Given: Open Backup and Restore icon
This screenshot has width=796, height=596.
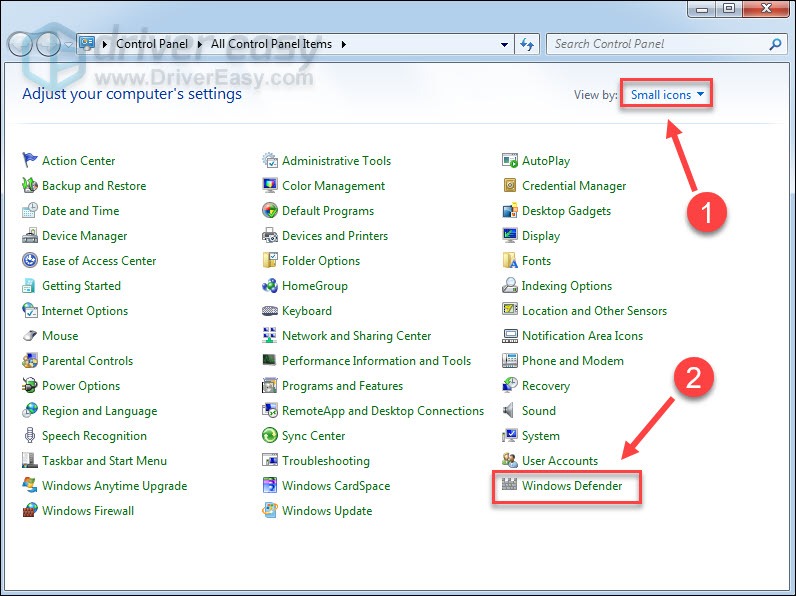Looking at the screenshot, I should pyautogui.click(x=30, y=185).
